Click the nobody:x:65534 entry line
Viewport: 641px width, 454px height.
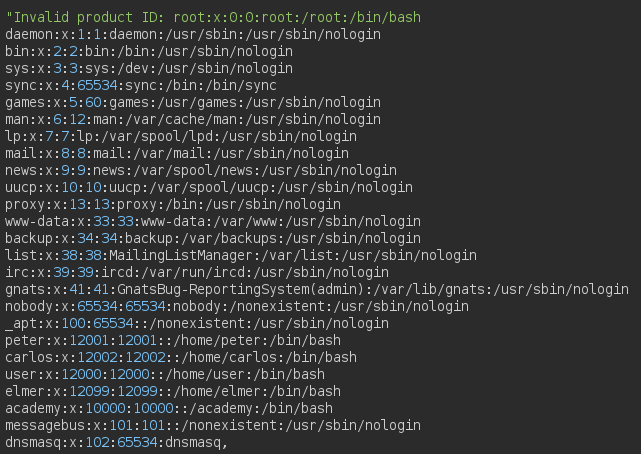click(x=237, y=306)
